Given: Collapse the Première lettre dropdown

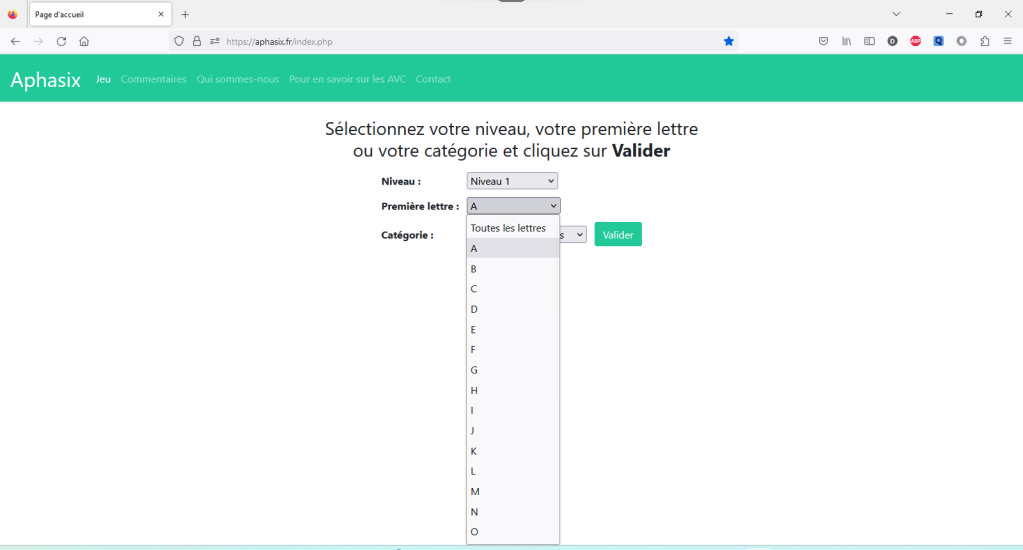Looking at the screenshot, I should point(513,206).
